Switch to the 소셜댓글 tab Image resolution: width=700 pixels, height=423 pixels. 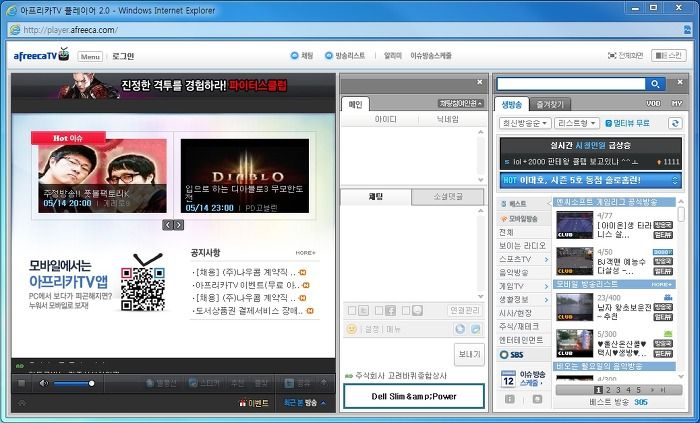point(447,196)
